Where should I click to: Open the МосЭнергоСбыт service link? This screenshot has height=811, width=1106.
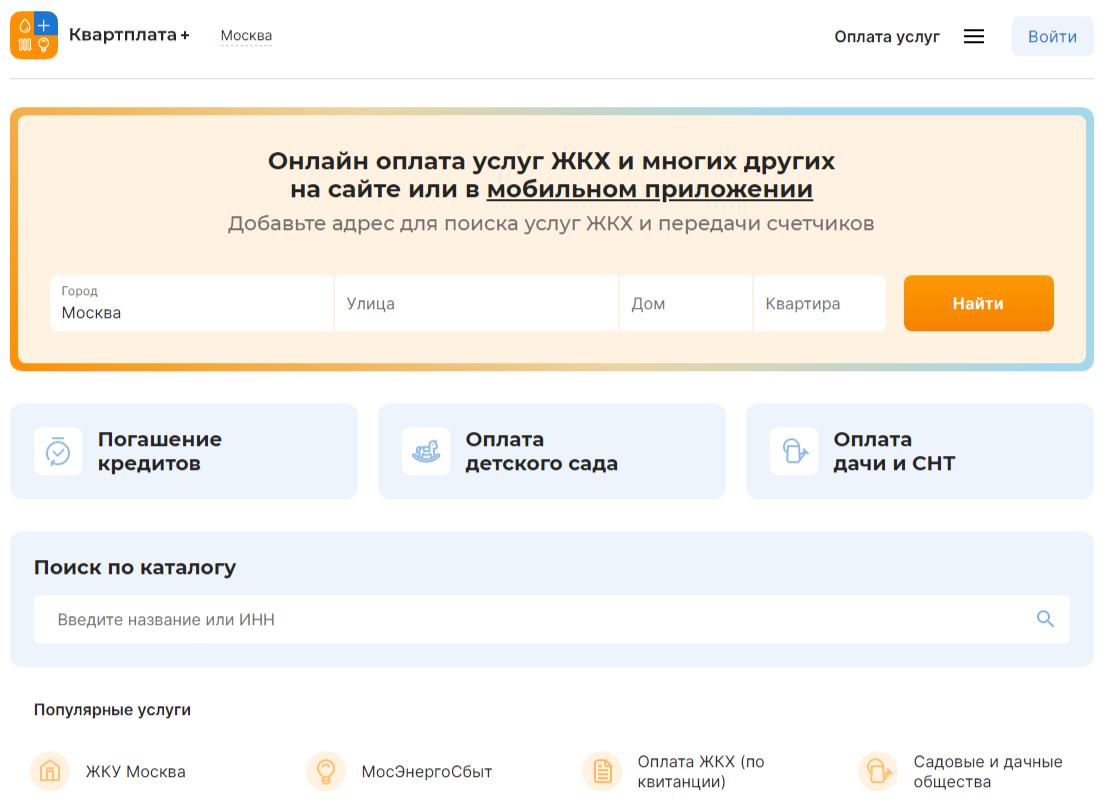pyautogui.click(x=427, y=772)
